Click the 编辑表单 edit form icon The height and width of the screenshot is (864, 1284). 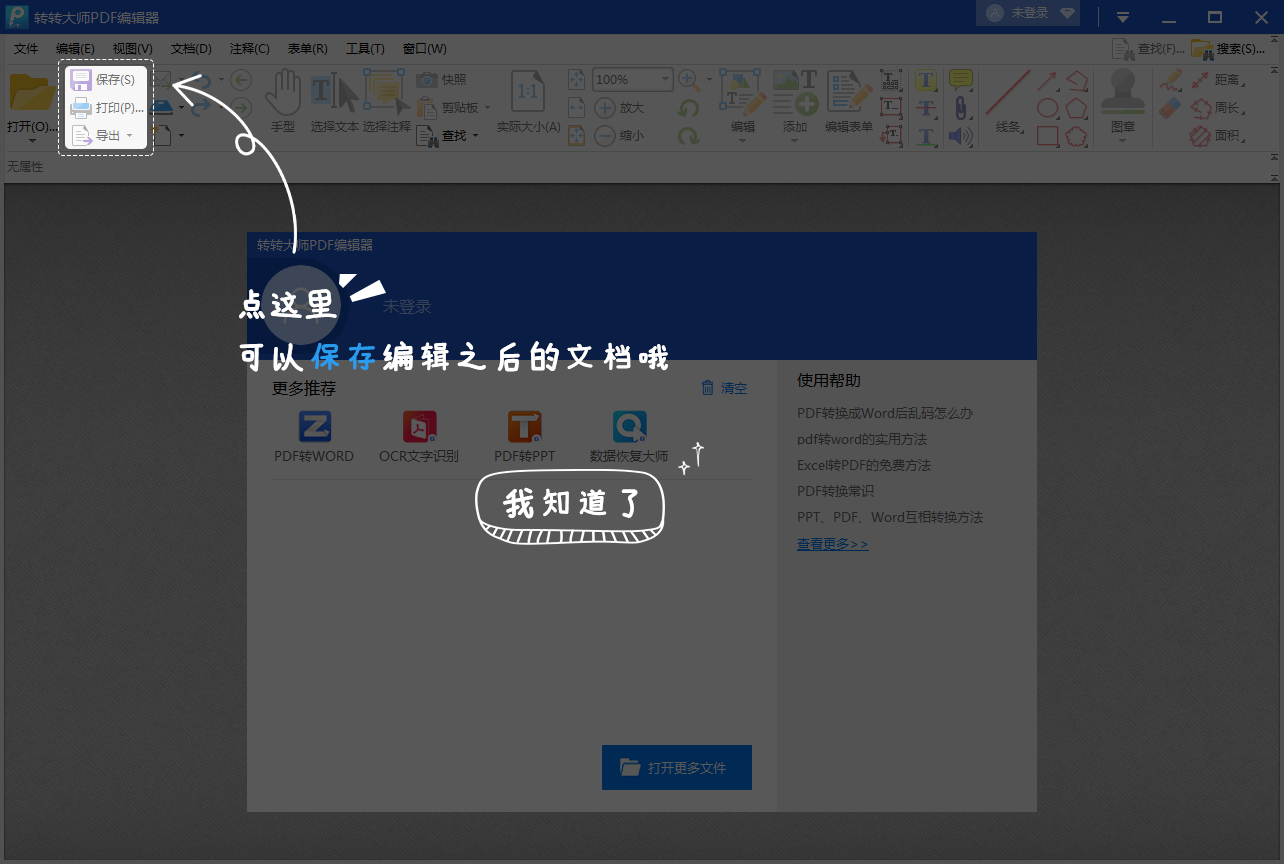(849, 91)
